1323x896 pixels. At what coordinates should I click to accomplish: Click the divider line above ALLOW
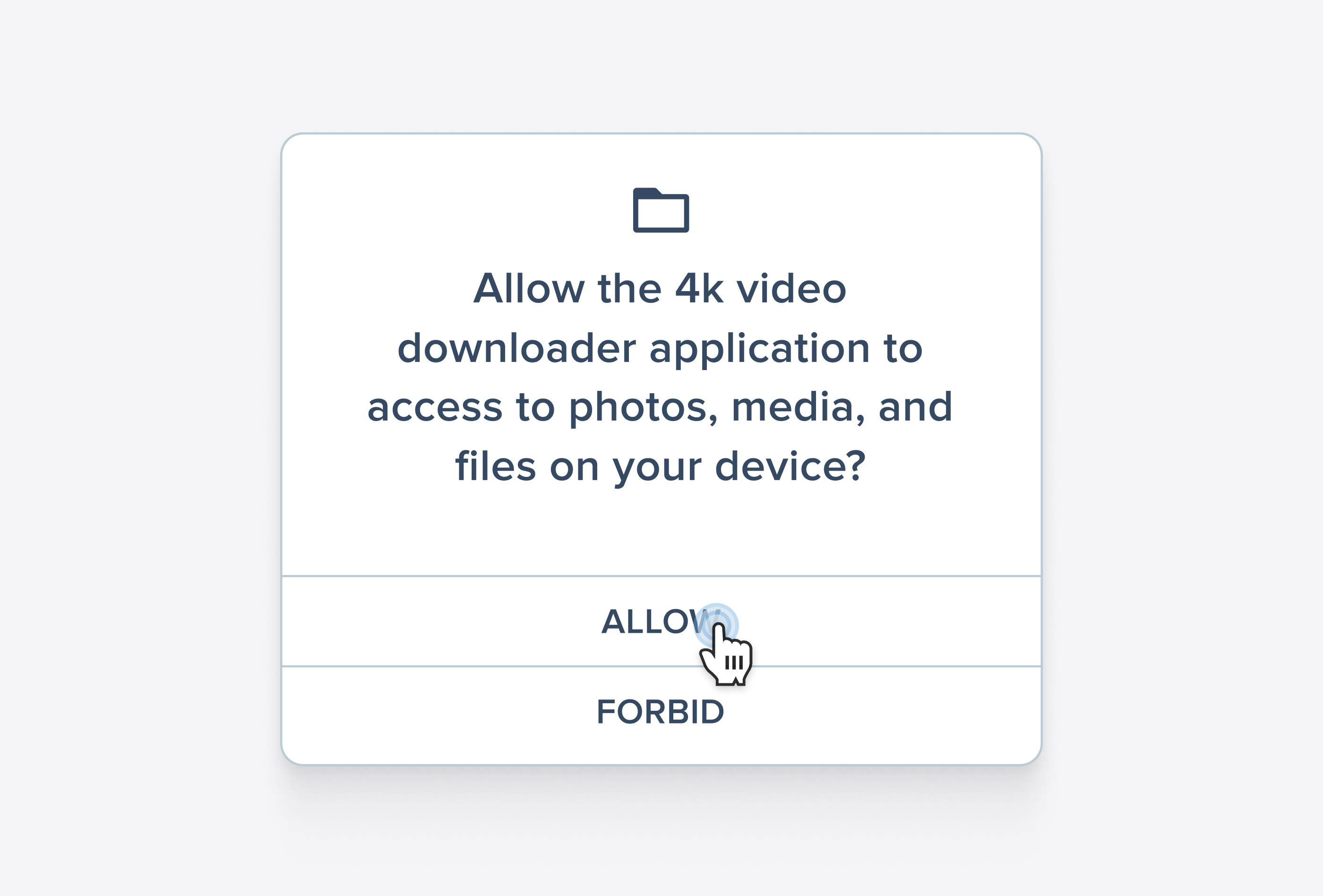pyautogui.click(x=661, y=576)
